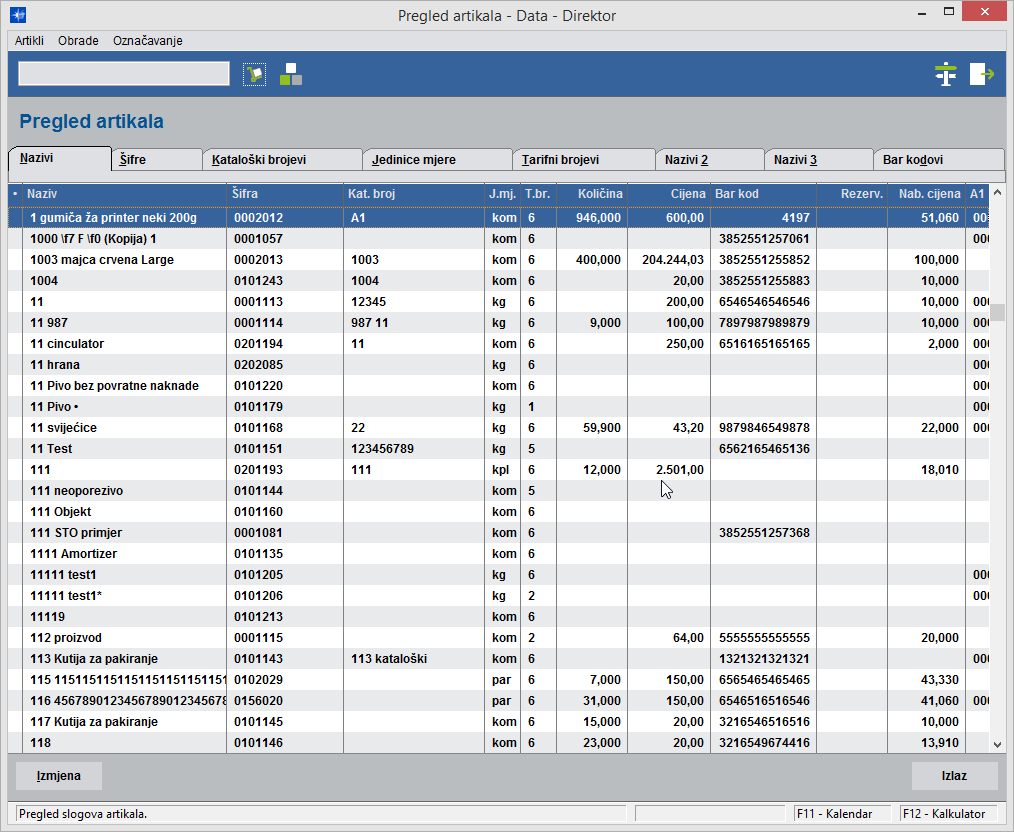Click the Rezerv. column header
1014x832 pixels.
coord(852,194)
